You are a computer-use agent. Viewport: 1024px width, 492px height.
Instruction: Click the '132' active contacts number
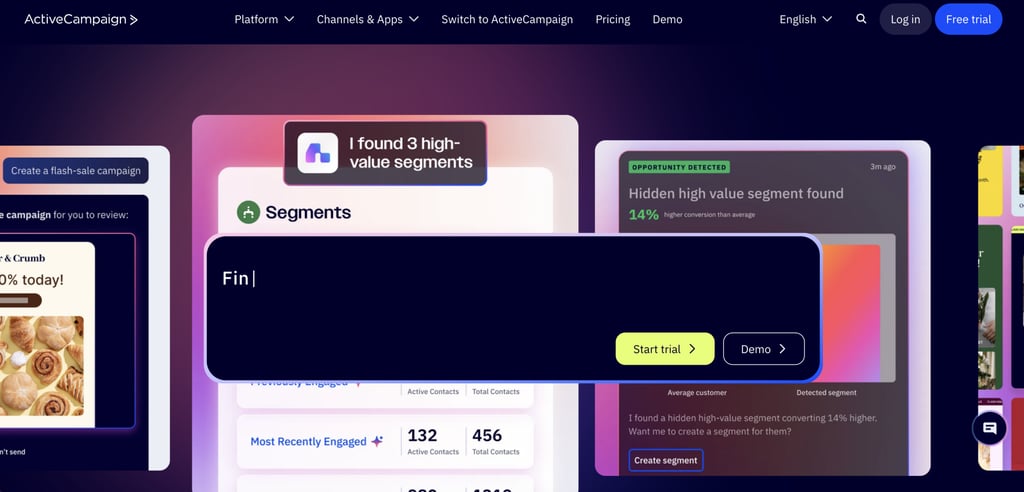pos(423,435)
